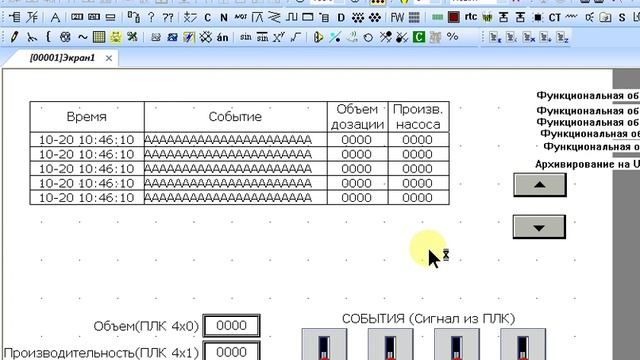Click the sin function icon
This screenshot has width=640, height=360.
[246, 37]
